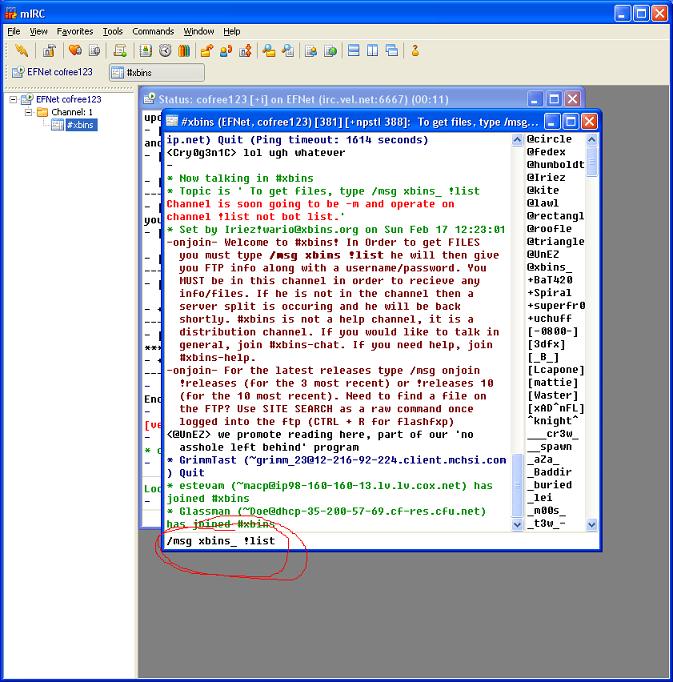Screen dimensions: 673x682
Task: Click the message input field
Action: tap(380, 541)
